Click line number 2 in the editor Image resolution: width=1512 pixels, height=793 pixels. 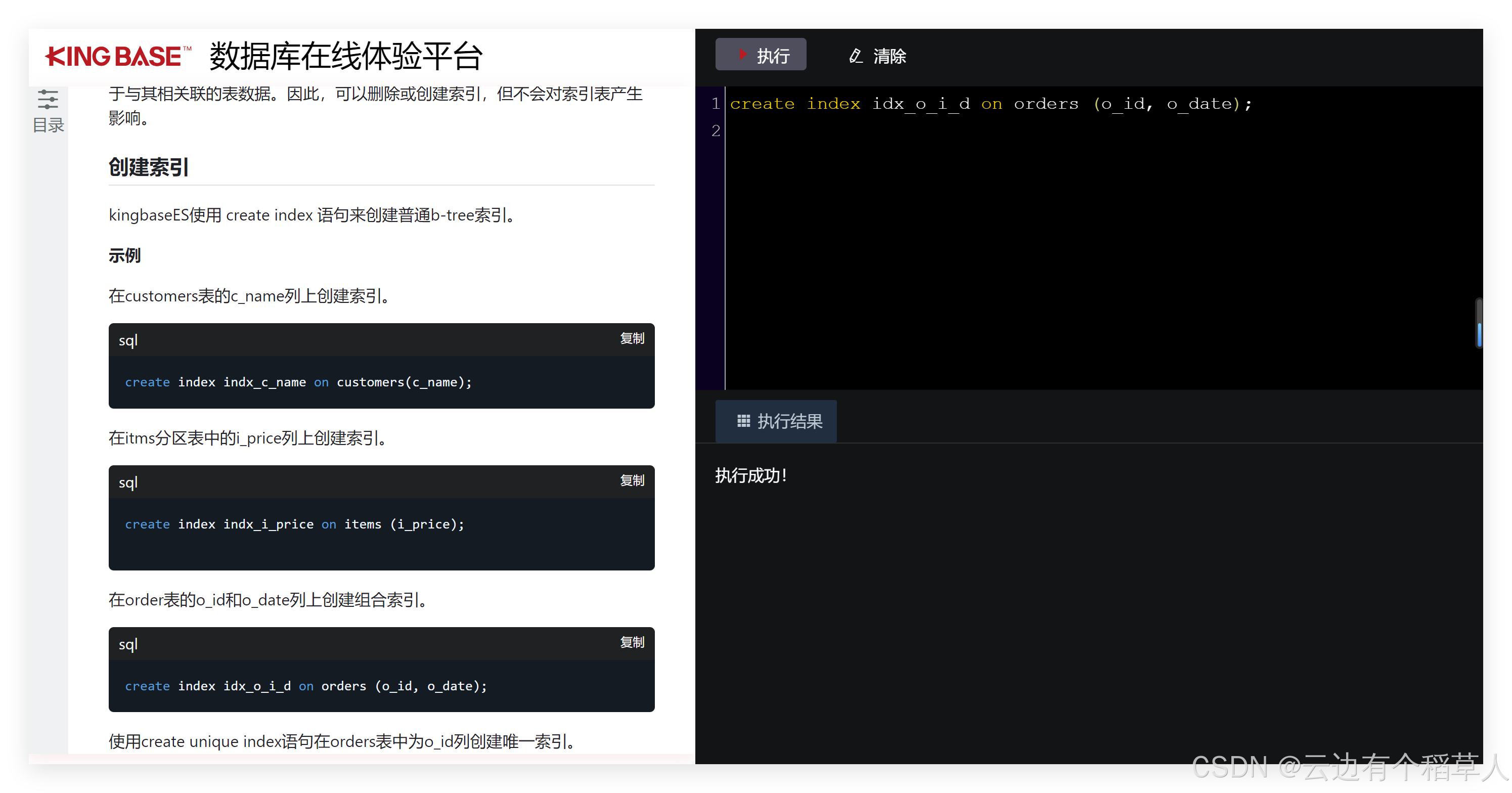(716, 130)
